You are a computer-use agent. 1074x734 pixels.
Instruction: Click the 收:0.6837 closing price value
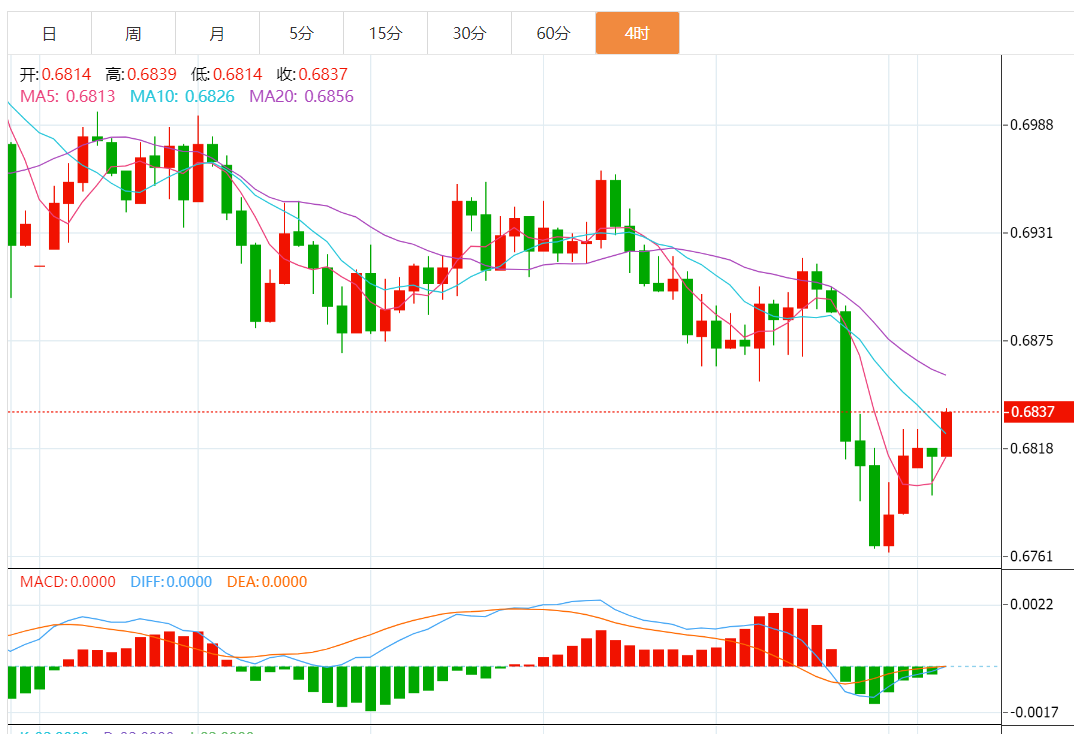tap(312, 74)
